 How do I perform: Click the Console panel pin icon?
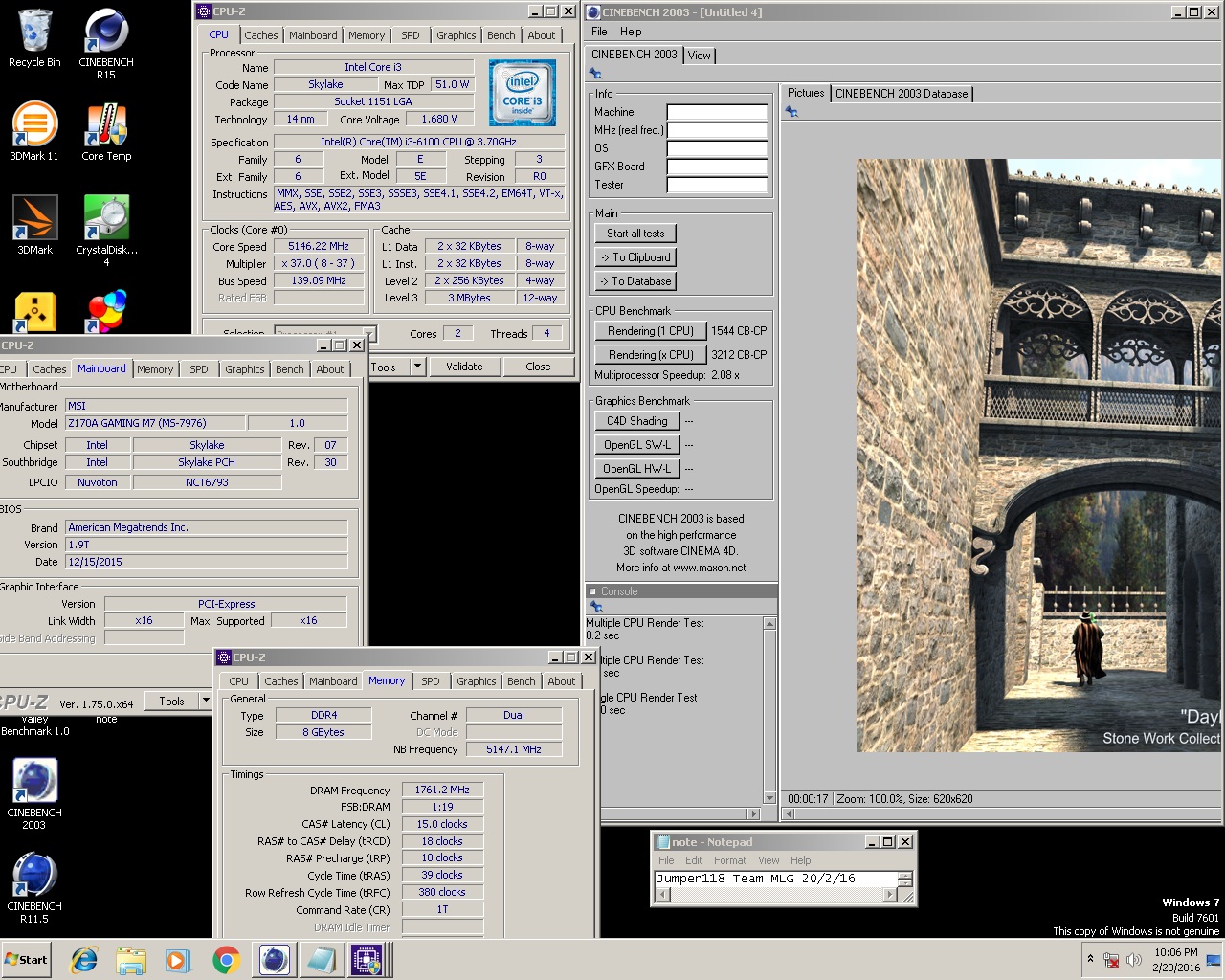596,607
